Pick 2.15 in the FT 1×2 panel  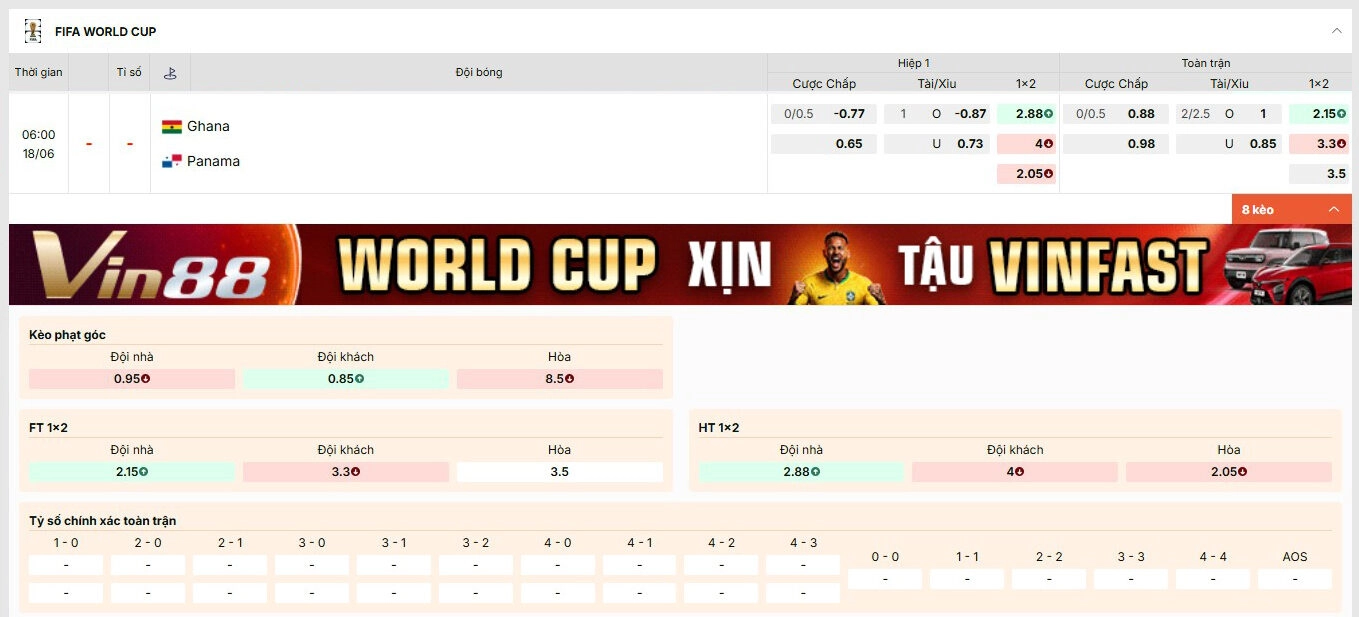pos(132,472)
